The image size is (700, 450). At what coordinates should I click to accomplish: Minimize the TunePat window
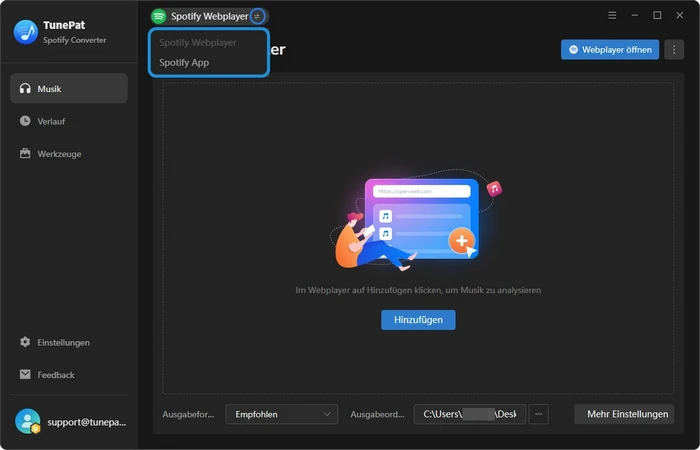635,16
